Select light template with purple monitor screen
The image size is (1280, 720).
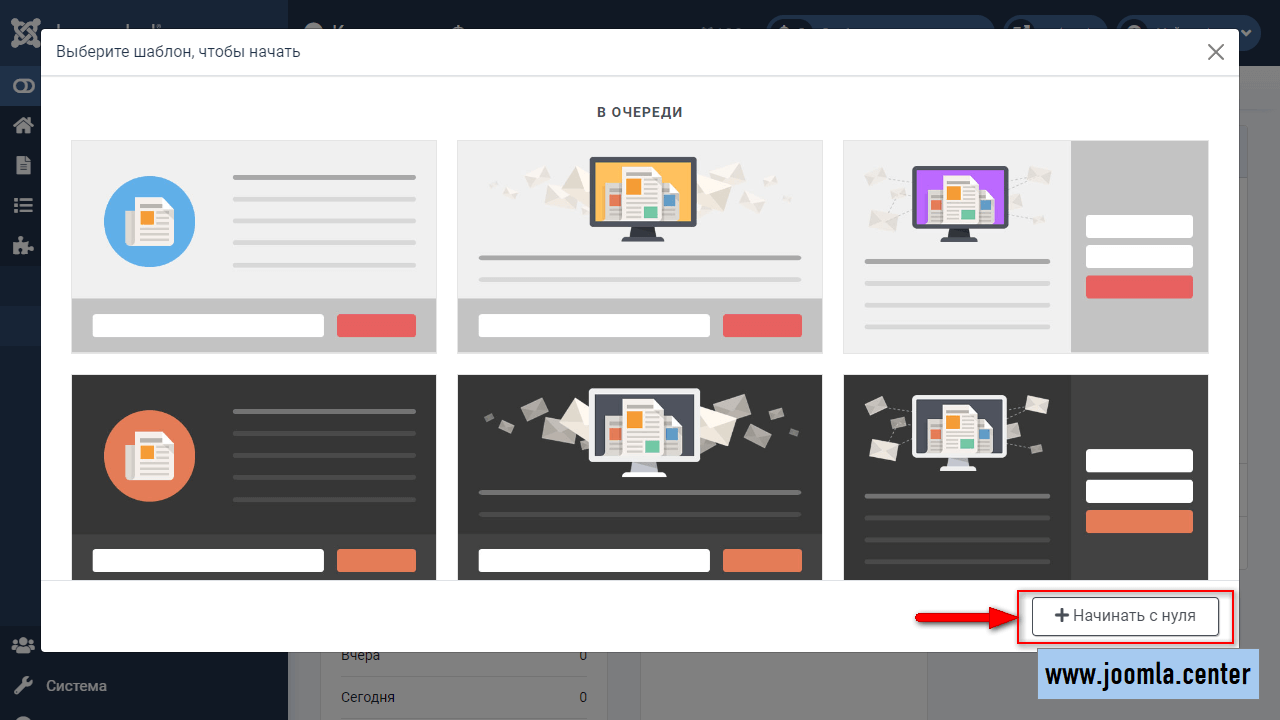tap(1025, 246)
